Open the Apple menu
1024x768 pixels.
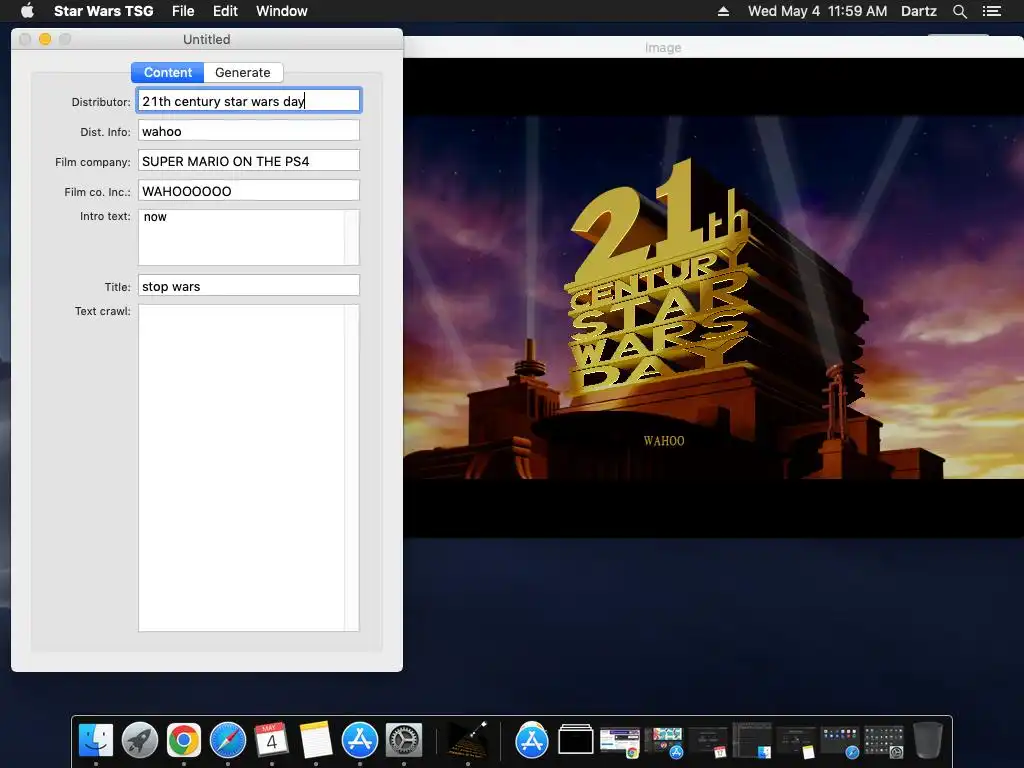27,10
